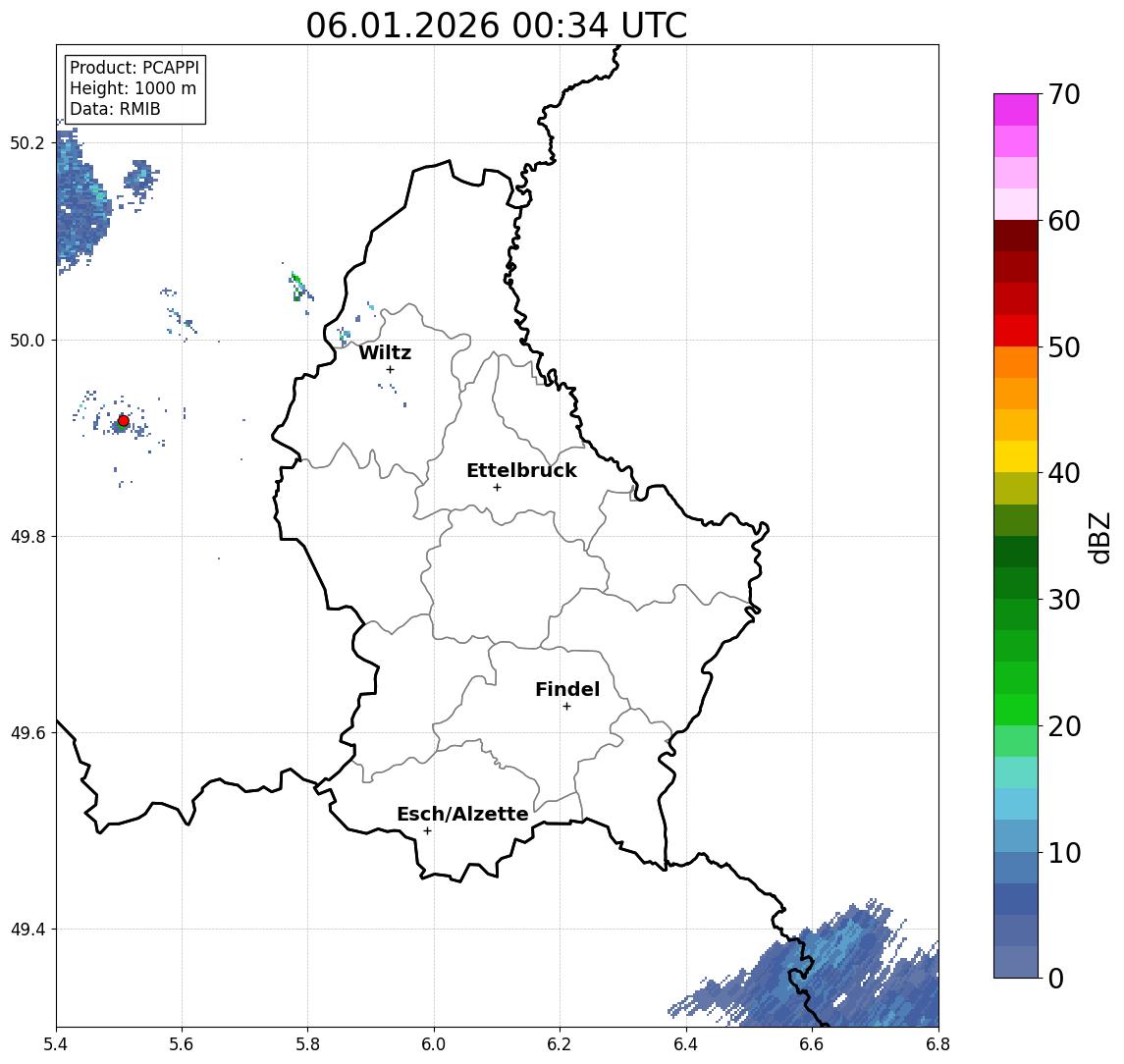
Task: Click the blue radar echo at northwest edge
Action: click(82, 201)
